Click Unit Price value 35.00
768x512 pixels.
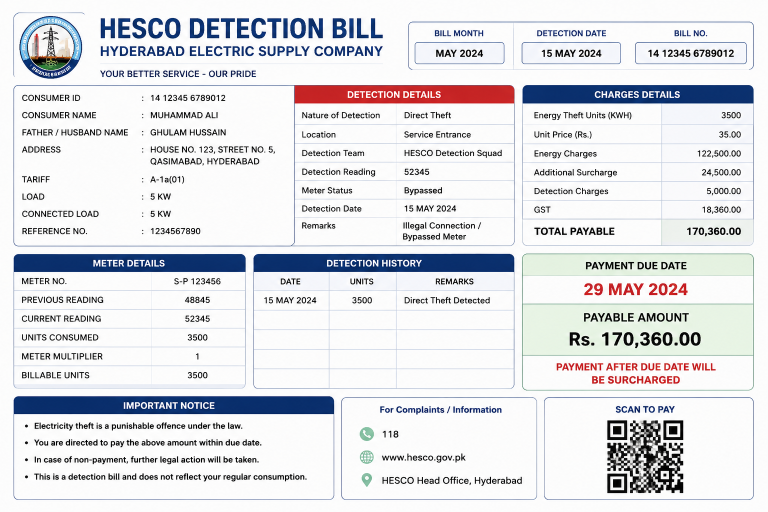(x=729, y=134)
